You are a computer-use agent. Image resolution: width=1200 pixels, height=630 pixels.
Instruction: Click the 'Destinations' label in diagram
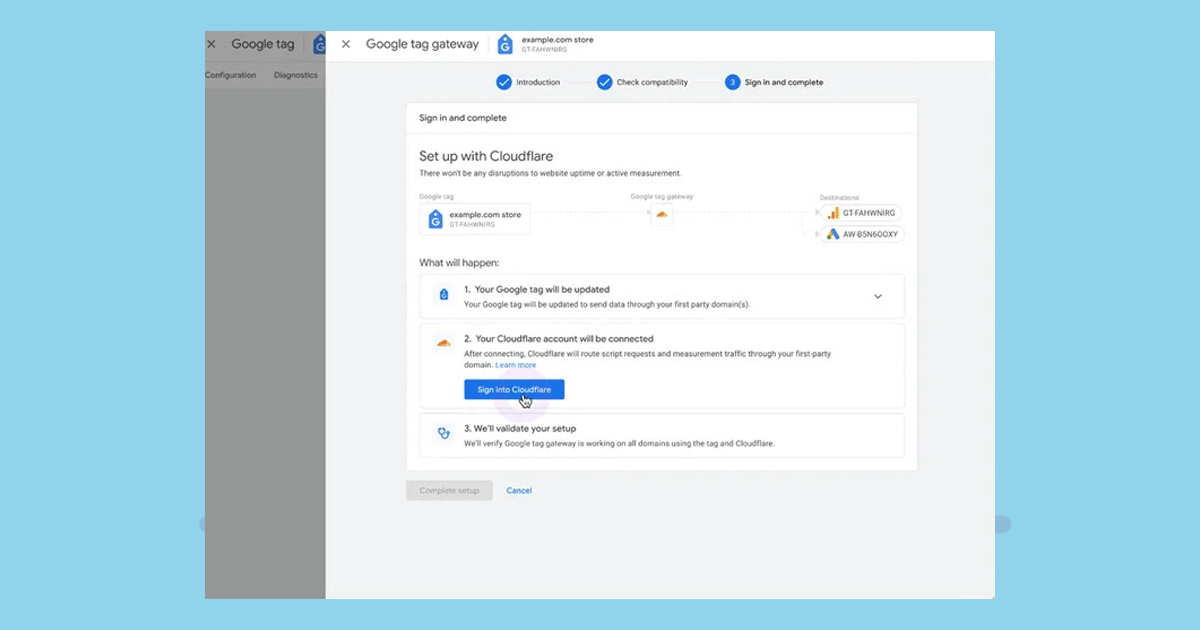[x=839, y=198]
